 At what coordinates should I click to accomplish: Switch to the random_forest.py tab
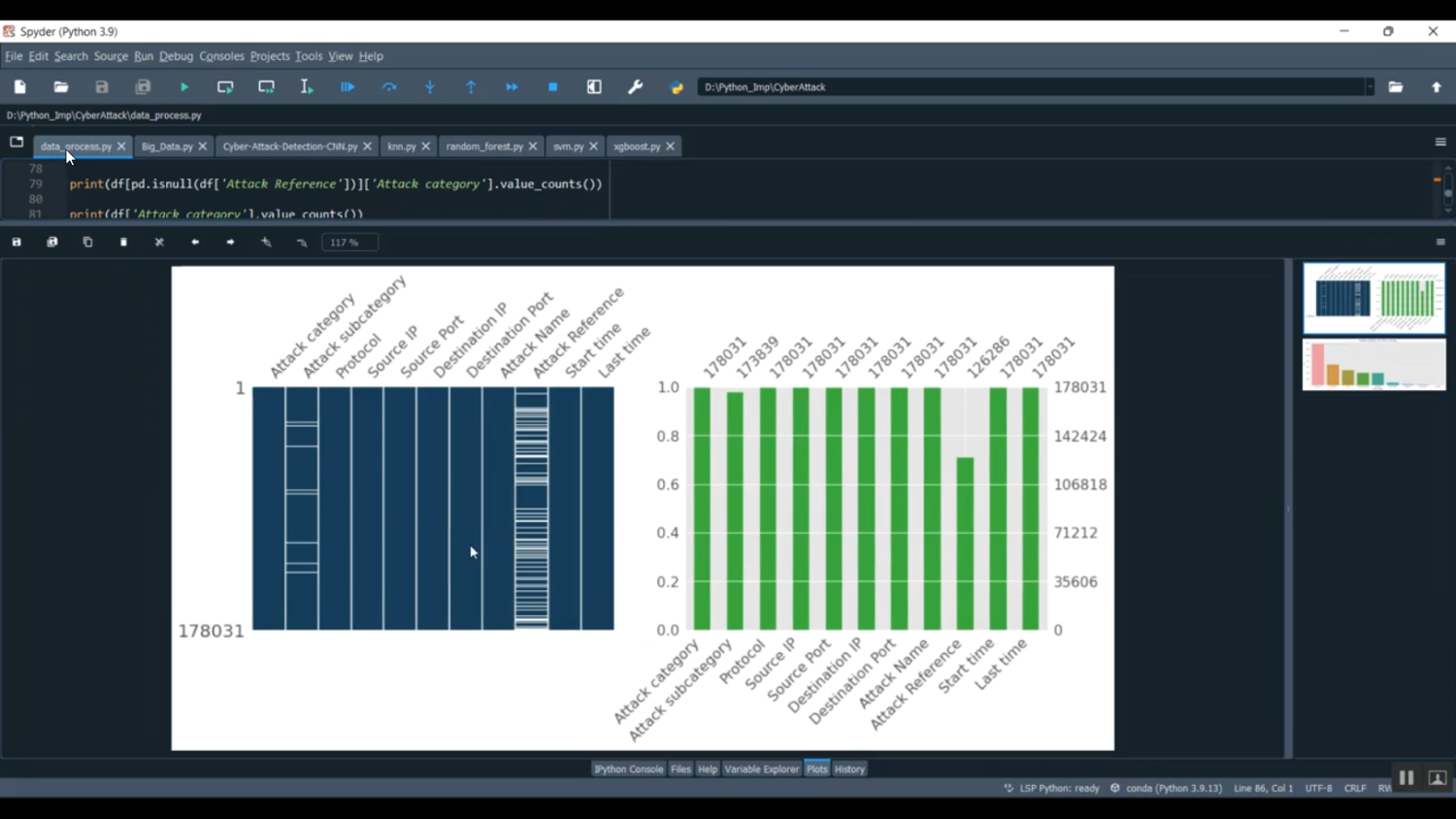point(483,147)
